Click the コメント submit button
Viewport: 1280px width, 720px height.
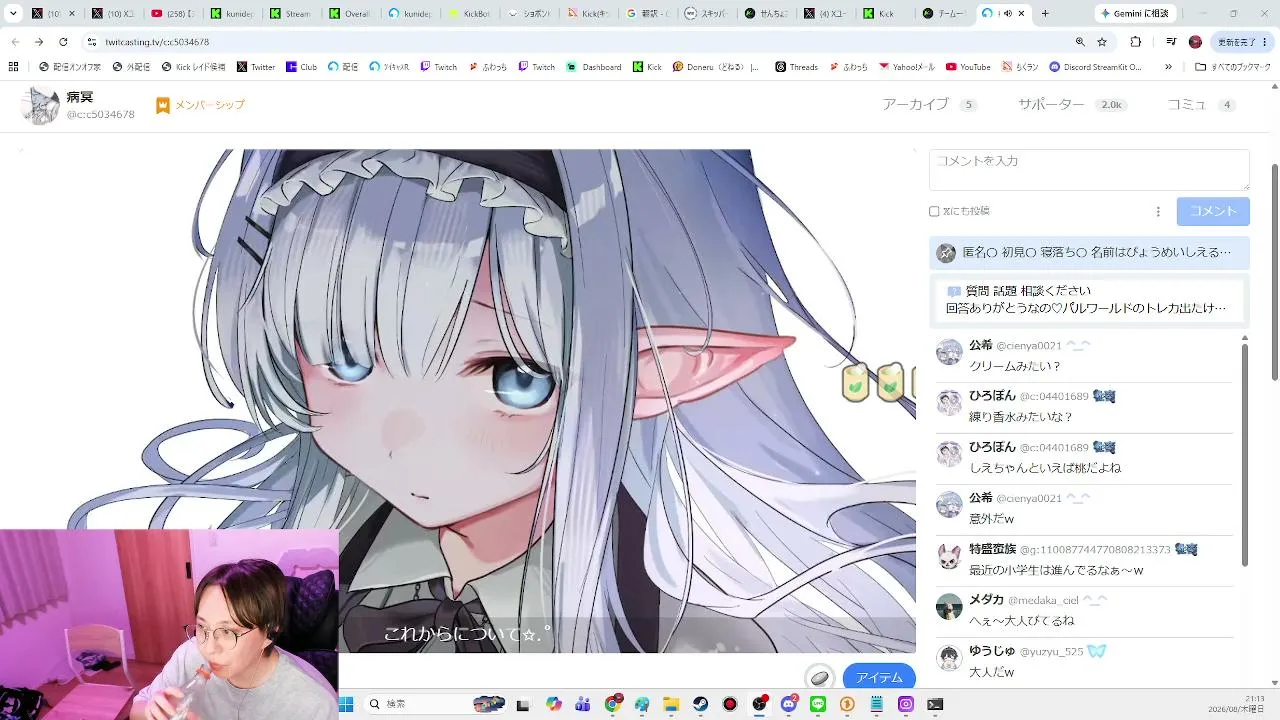(x=1213, y=211)
